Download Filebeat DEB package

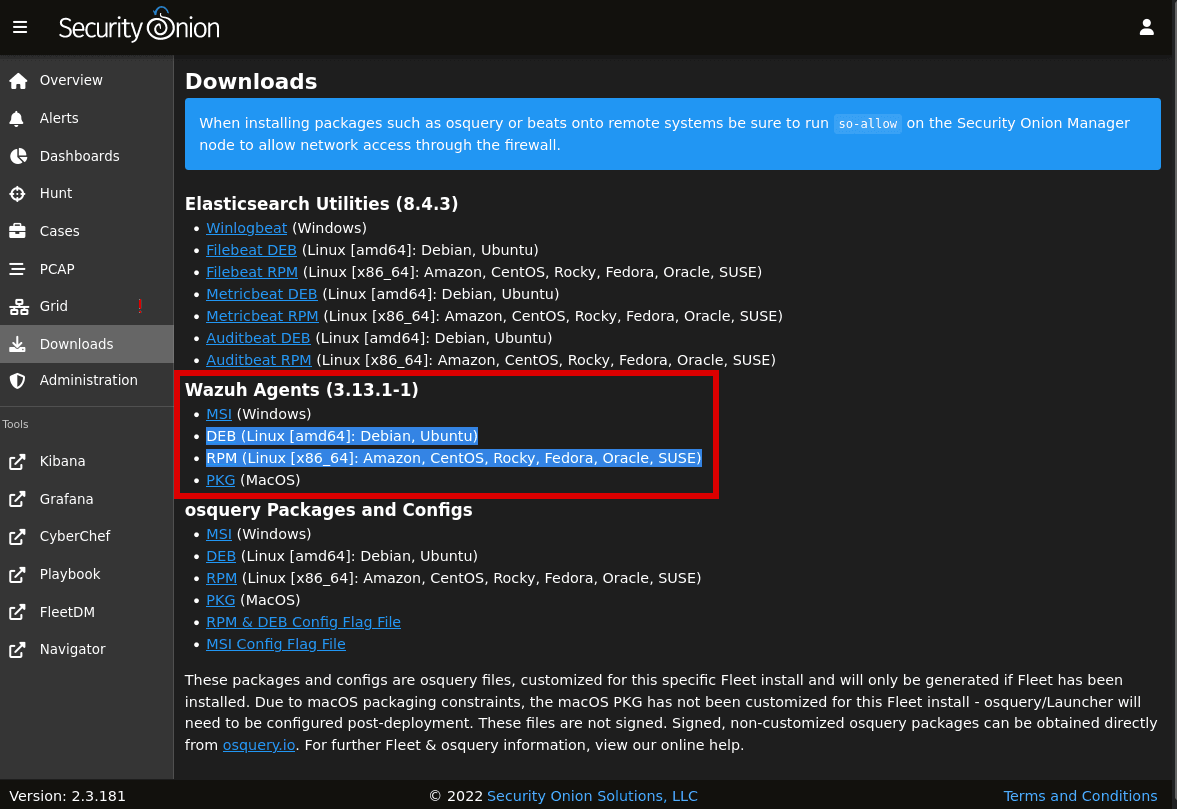pos(251,250)
